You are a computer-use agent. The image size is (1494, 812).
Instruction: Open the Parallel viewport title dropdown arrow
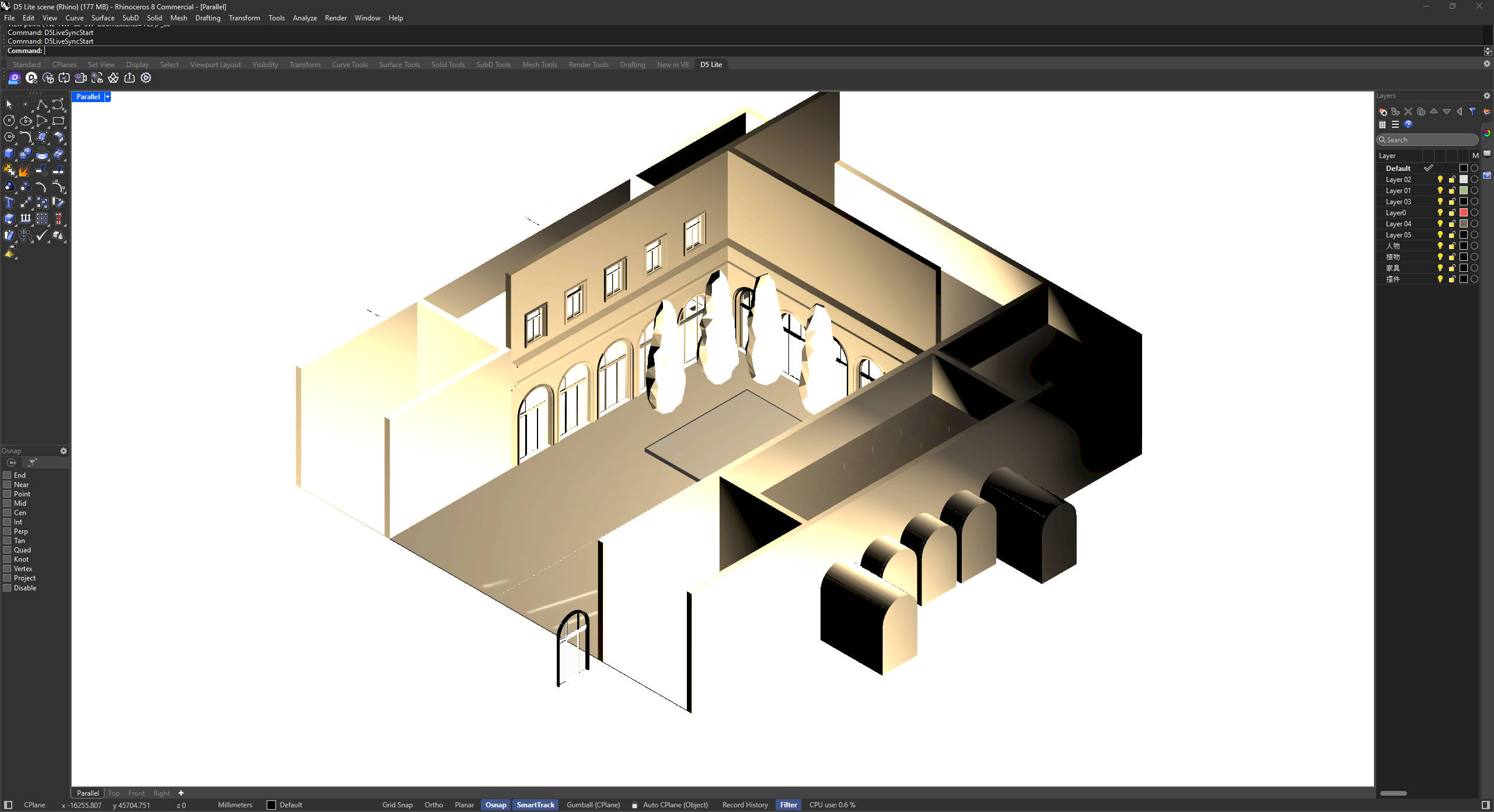tap(107, 97)
